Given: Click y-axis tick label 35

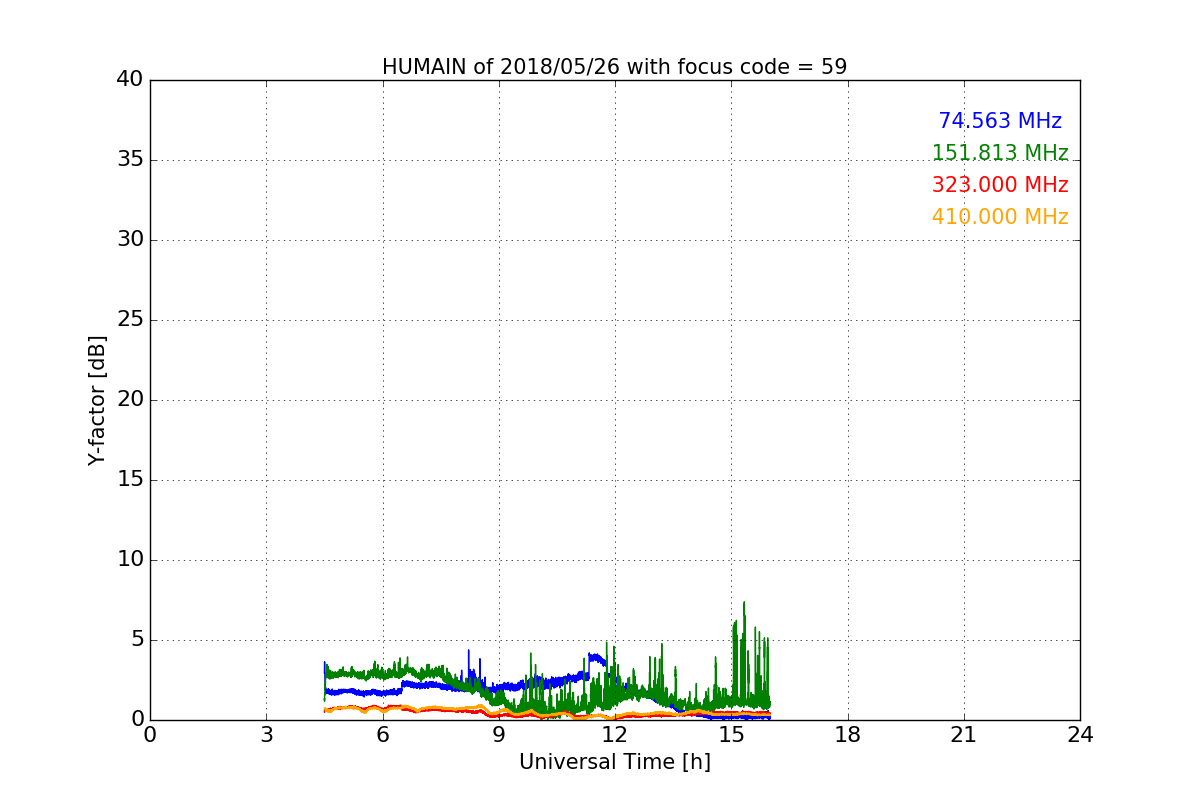Looking at the screenshot, I should pyautogui.click(x=130, y=160).
